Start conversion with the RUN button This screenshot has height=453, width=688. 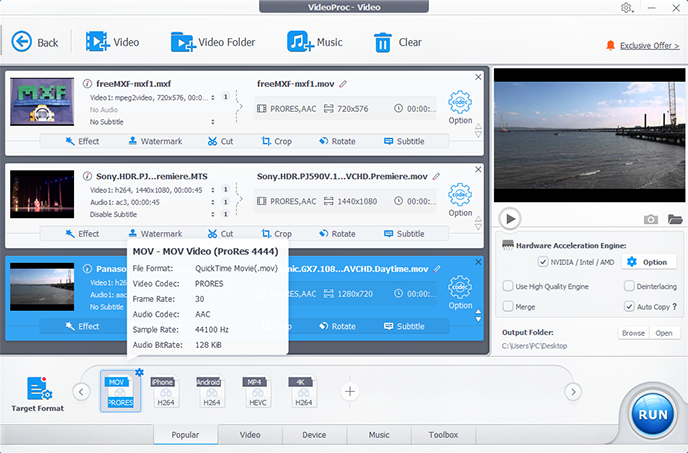(x=652, y=414)
